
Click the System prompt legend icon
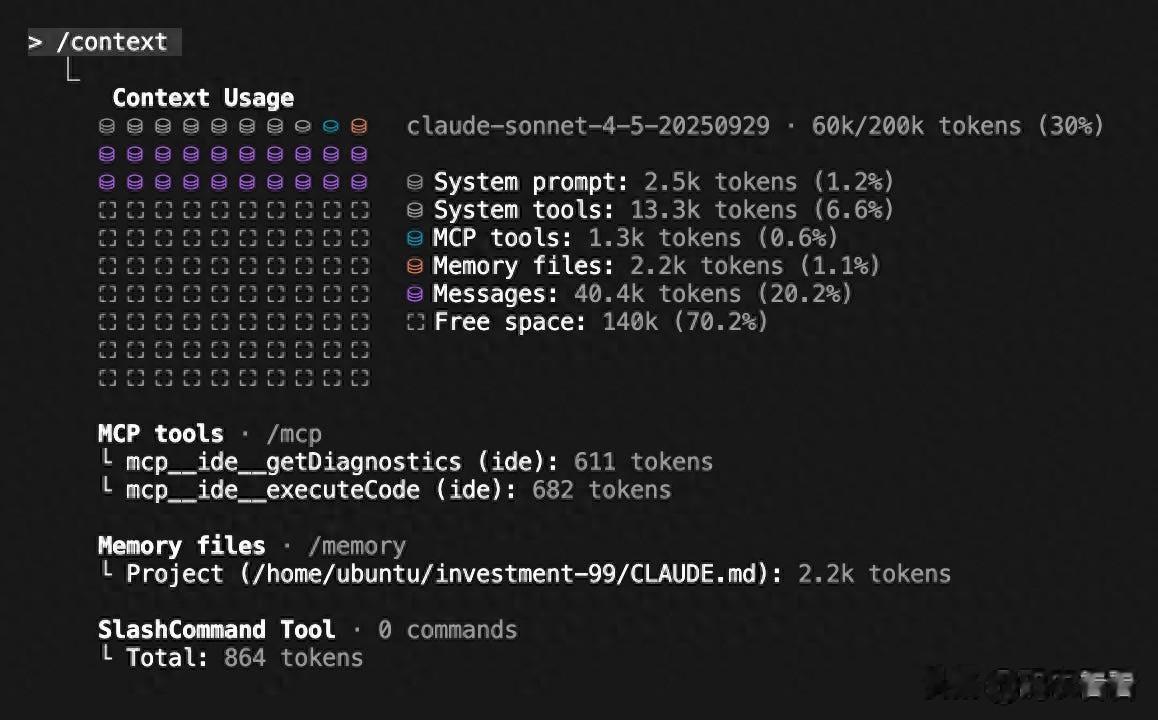(x=415, y=183)
